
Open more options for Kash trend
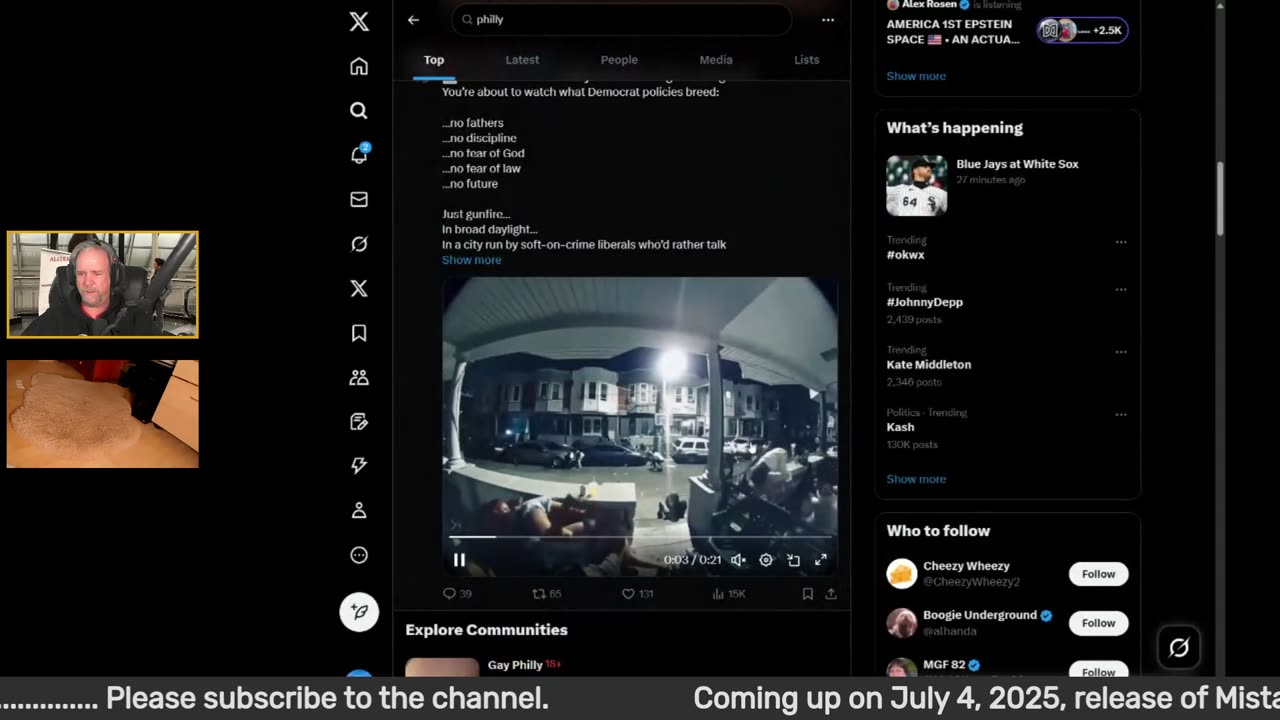pos(1121,414)
